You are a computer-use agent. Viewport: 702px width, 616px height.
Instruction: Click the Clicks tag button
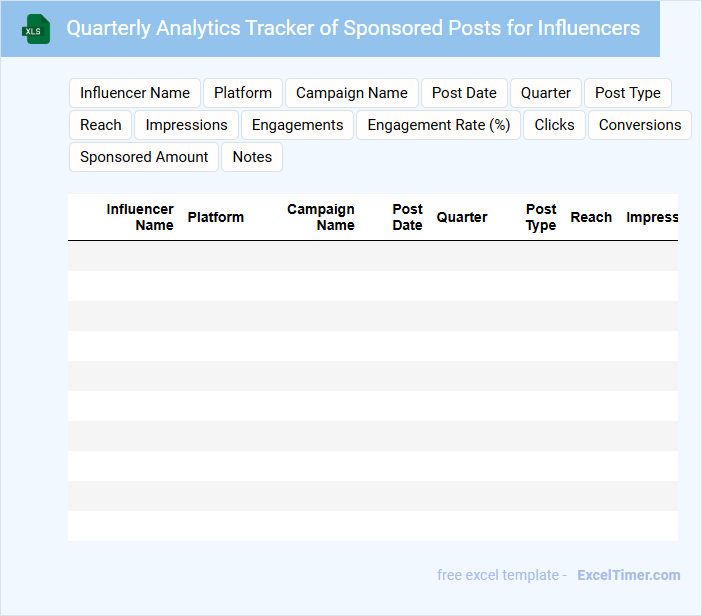tap(555, 125)
